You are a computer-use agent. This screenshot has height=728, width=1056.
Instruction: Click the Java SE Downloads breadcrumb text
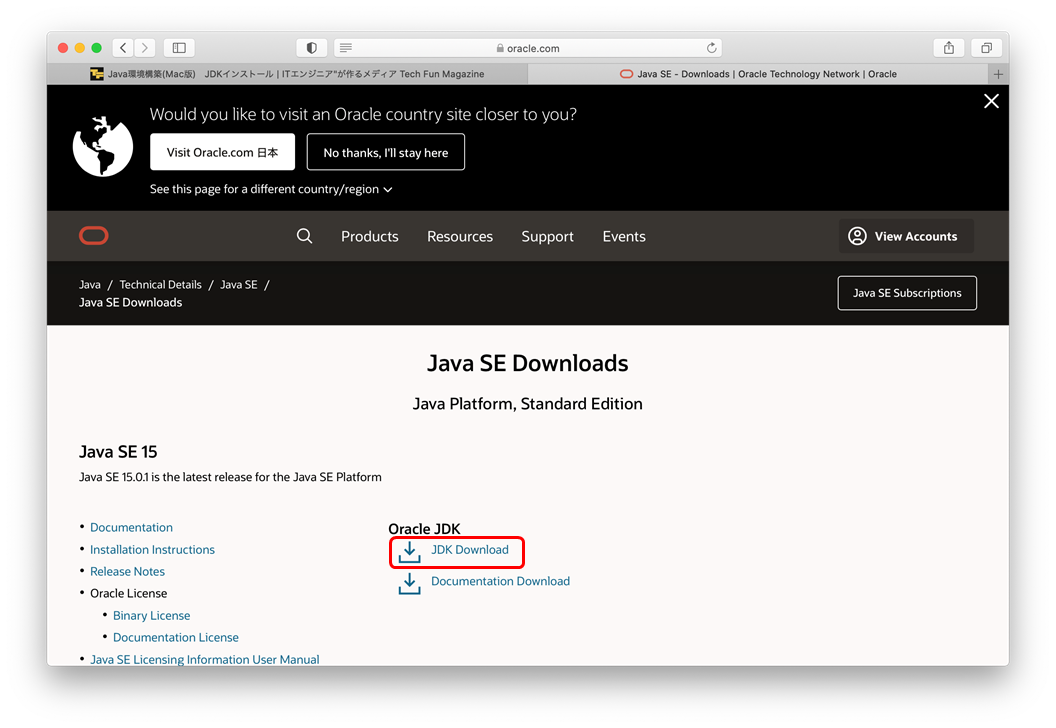pyautogui.click(x=131, y=302)
